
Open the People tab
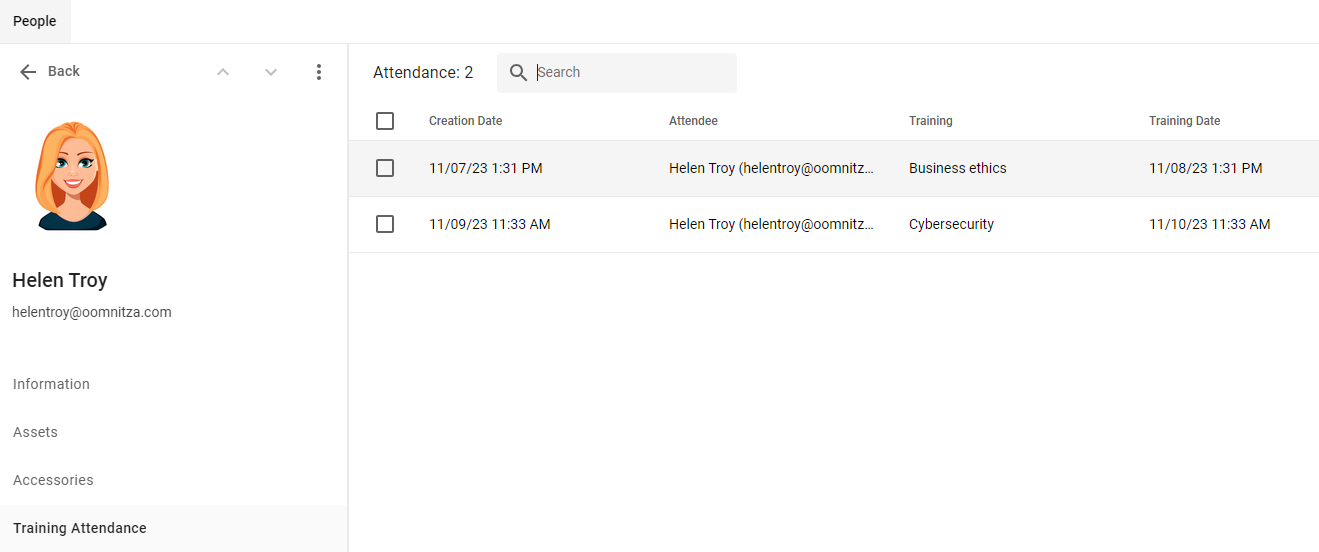[x=35, y=21]
